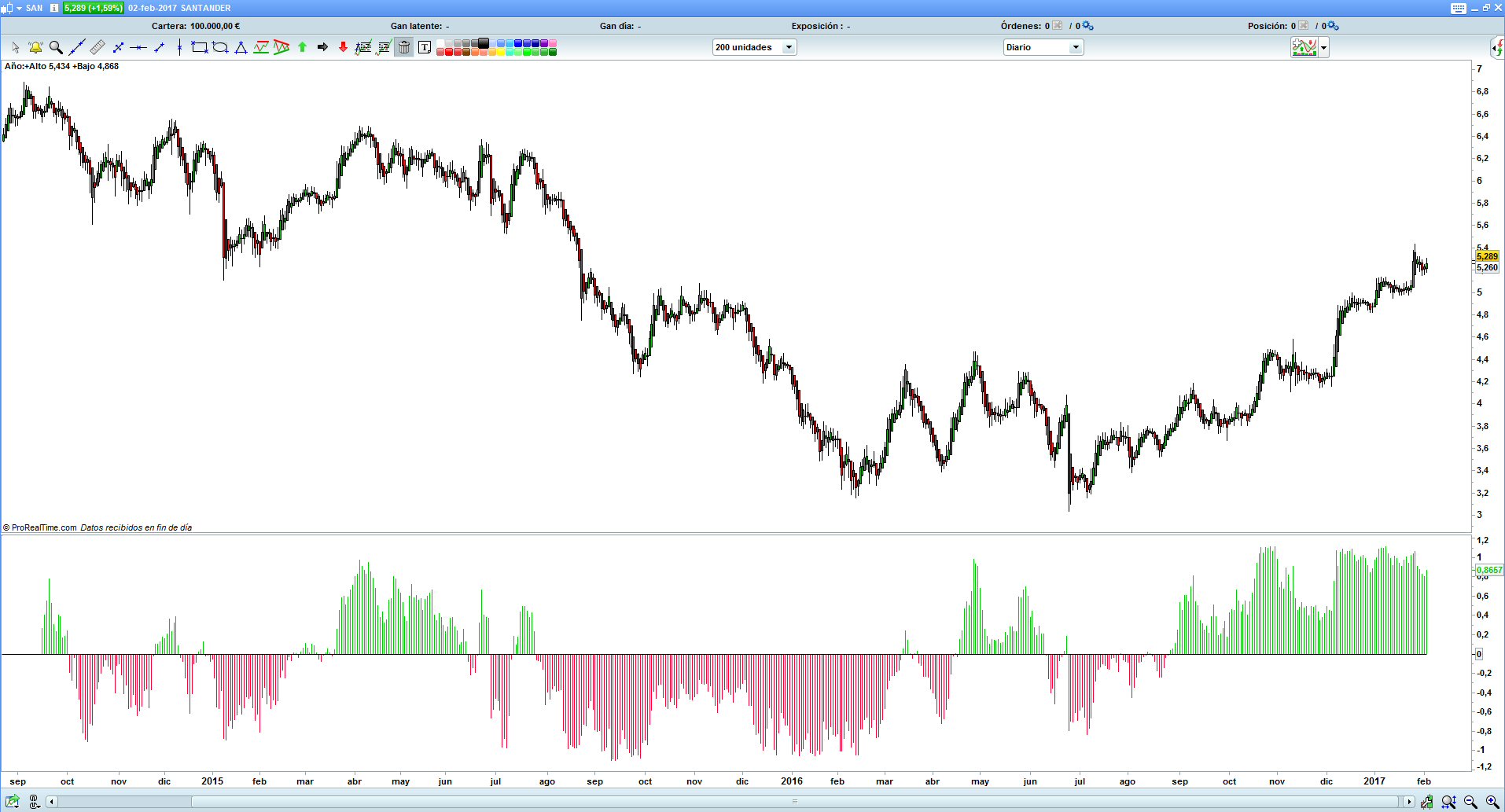Image resolution: width=1505 pixels, height=812 pixels.
Task: Select the ruler measurement tool
Action: [98, 48]
